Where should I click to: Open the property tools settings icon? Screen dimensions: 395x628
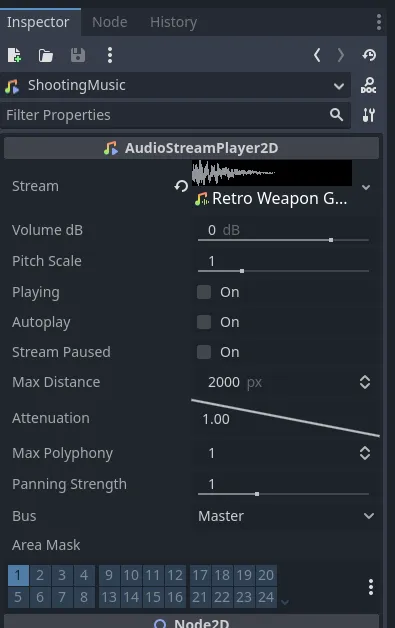point(369,115)
